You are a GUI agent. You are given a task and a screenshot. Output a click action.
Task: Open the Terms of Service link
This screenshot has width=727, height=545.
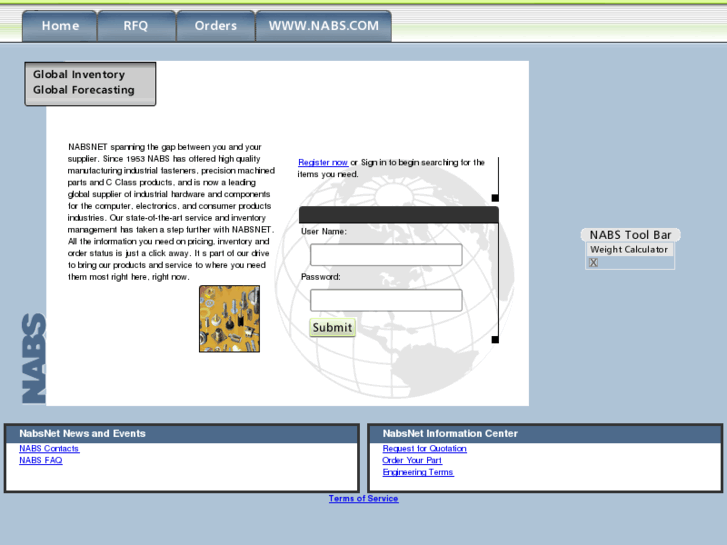click(x=364, y=499)
